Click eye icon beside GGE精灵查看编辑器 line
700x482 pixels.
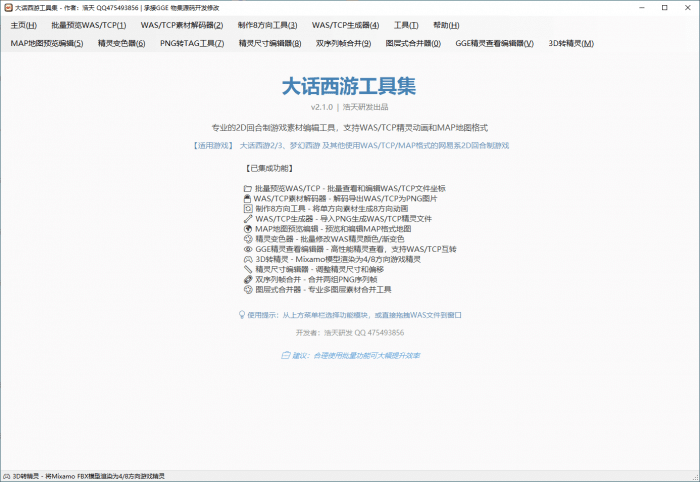[x=248, y=249]
